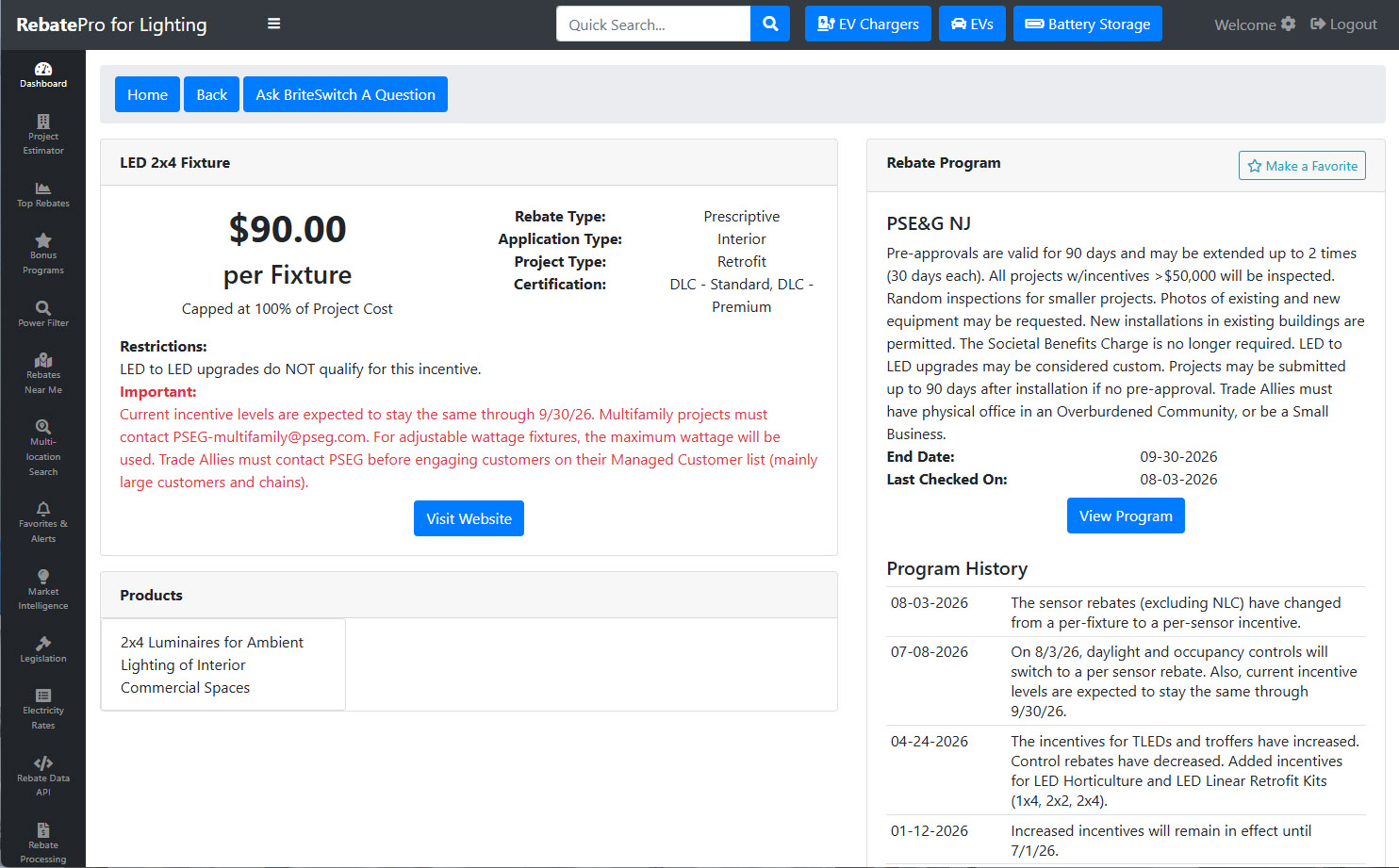The image size is (1399, 868).
Task: Toggle the hamburger menu icon
Action: [x=273, y=24]
